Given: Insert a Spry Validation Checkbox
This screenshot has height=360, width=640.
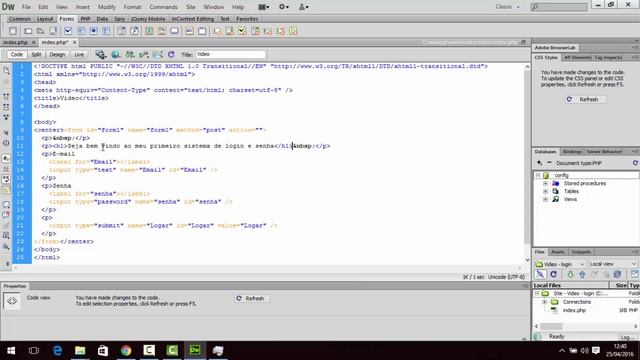Looking at the screenshot, I should pyautogui.click(x=242, y=31).
